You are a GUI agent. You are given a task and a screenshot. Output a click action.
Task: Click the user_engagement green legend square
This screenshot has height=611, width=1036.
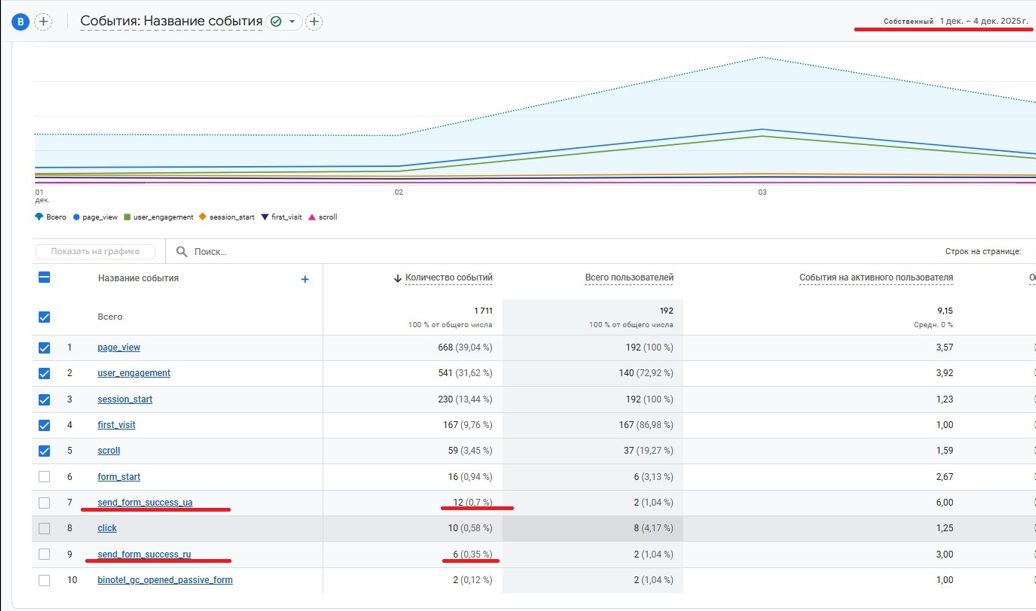pyautogui.click(x=127, y=217)
